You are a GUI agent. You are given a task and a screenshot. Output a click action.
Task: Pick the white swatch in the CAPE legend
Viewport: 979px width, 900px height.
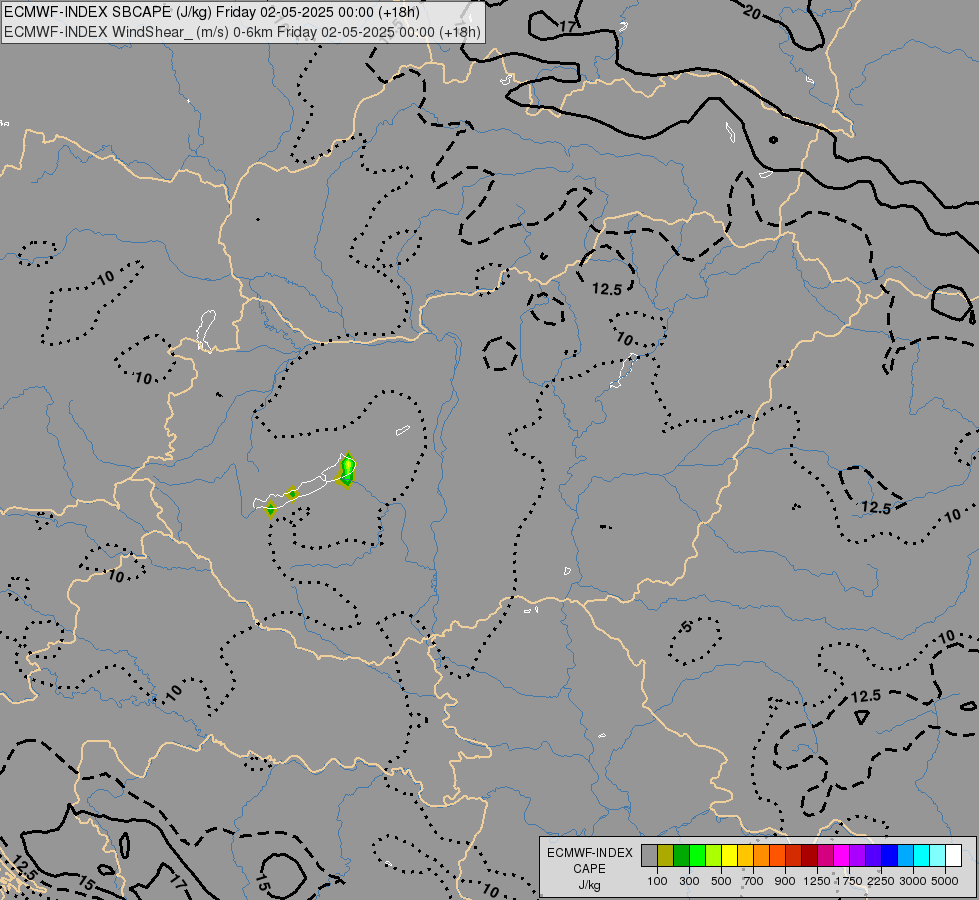pyautogui.click(x=953, y=855)
